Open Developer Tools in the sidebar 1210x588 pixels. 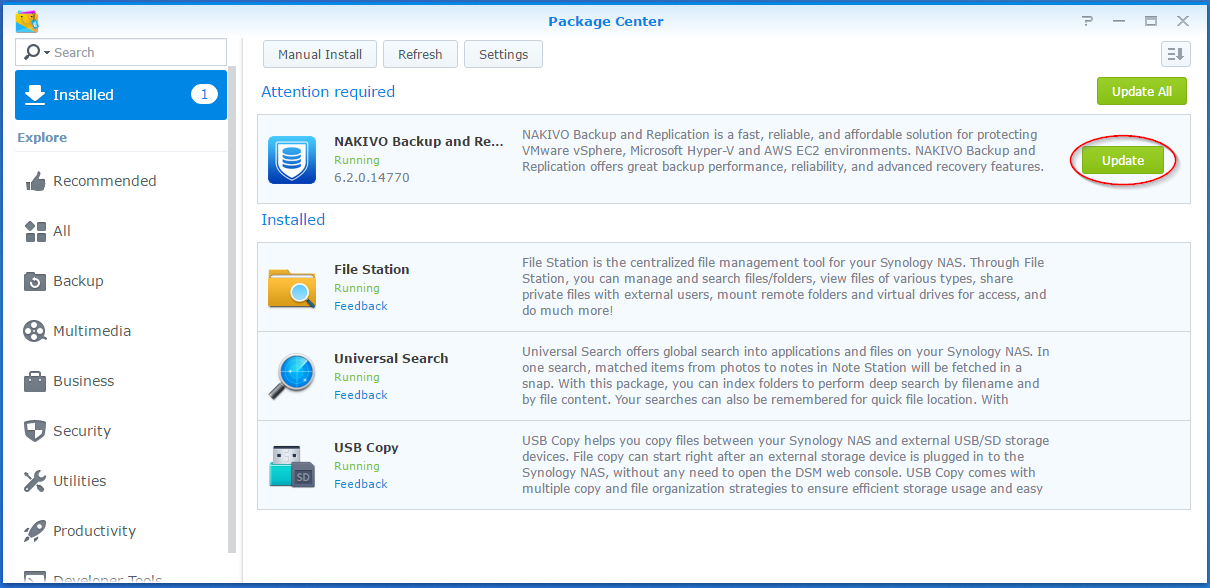click(103, 578)
